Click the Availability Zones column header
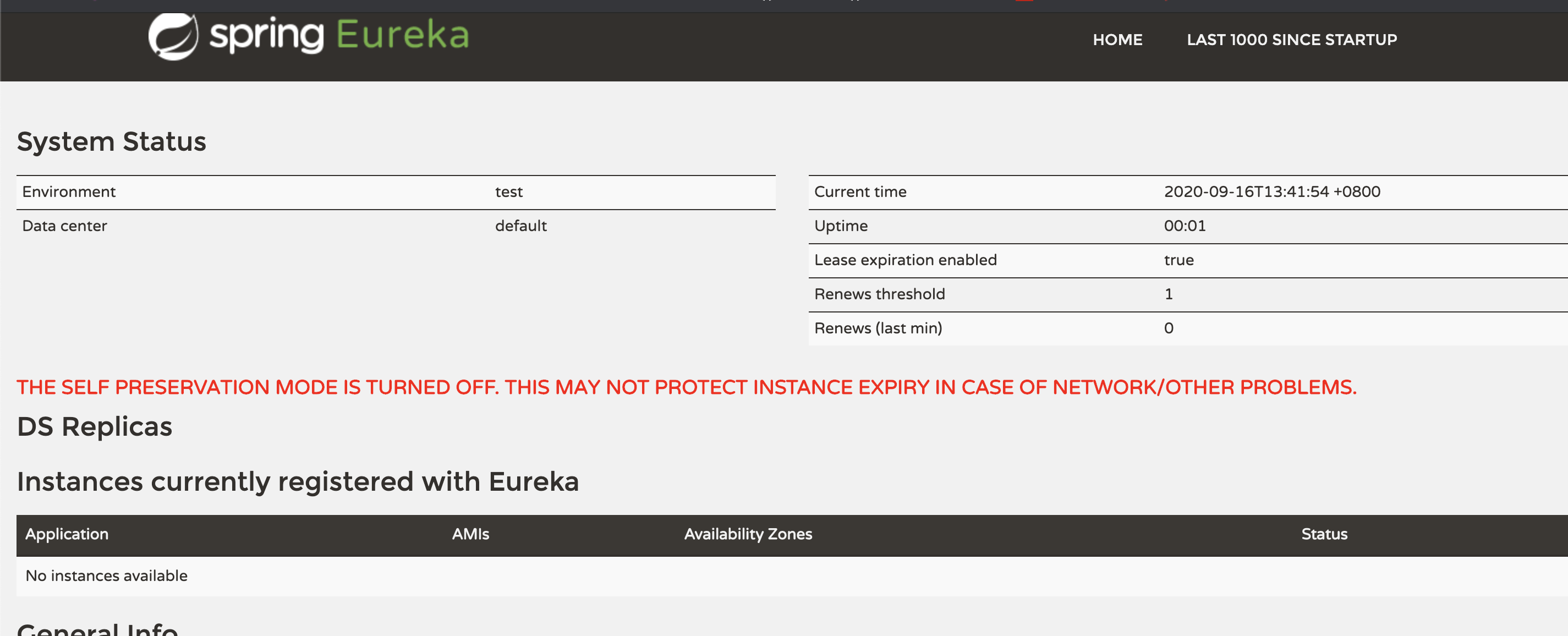 748,534
